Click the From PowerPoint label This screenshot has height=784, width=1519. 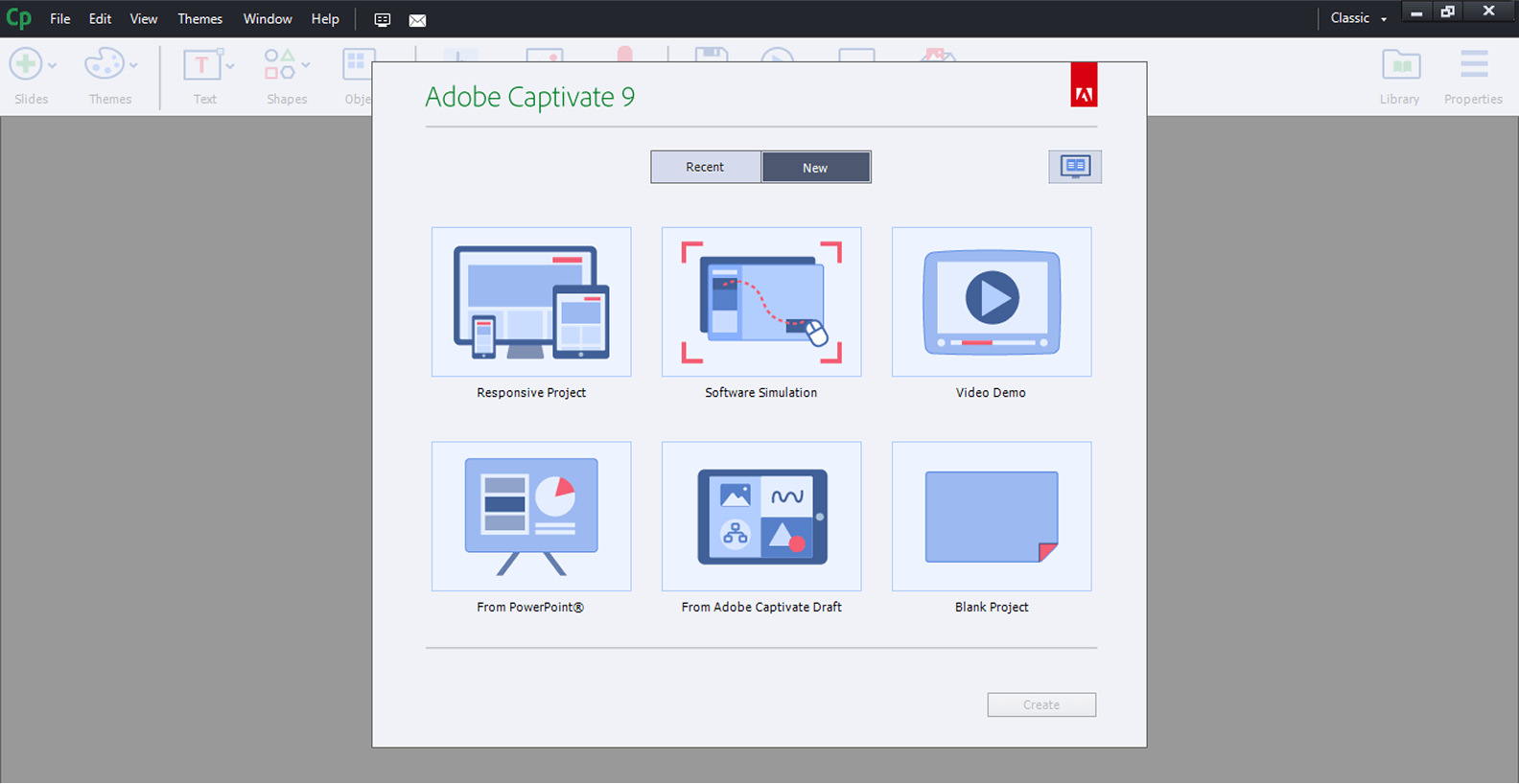(x=530, y=608)
